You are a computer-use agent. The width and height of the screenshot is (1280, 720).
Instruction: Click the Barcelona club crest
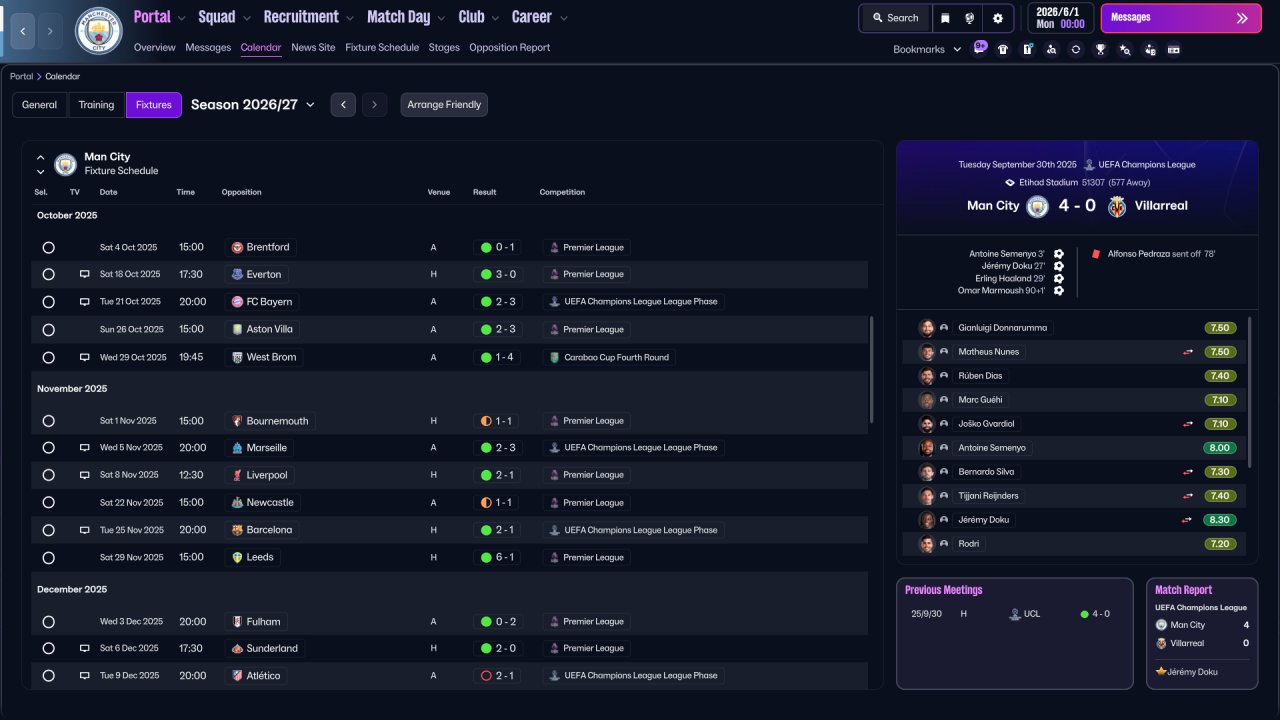pos(237,530)
